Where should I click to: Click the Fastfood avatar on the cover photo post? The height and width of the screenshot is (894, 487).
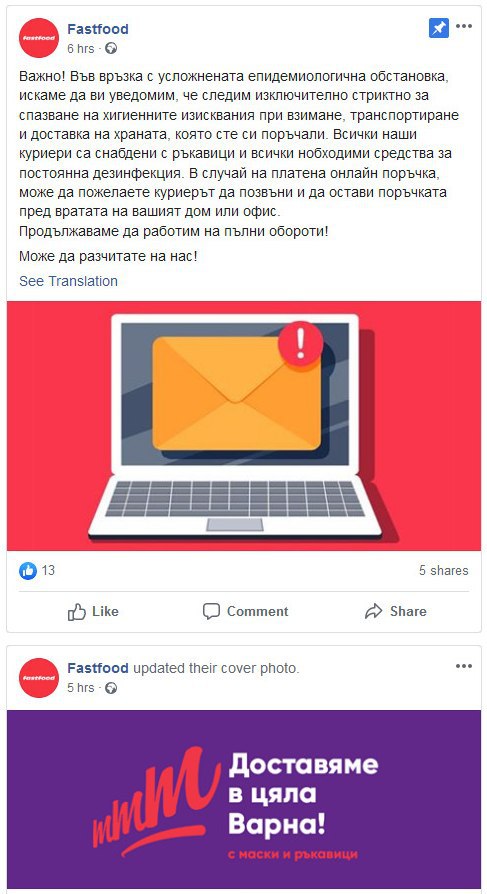pos(39,677)
